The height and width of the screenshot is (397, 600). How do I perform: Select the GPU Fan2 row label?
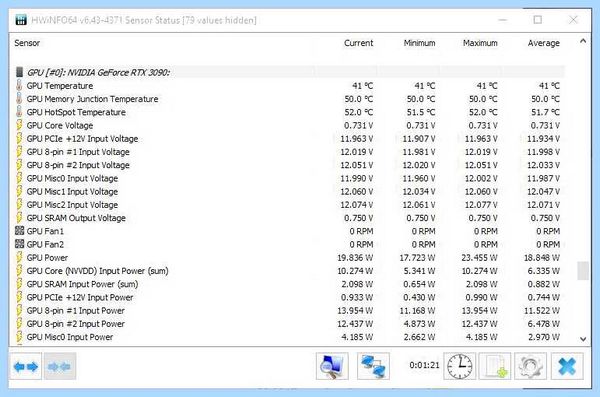(45, 244)
